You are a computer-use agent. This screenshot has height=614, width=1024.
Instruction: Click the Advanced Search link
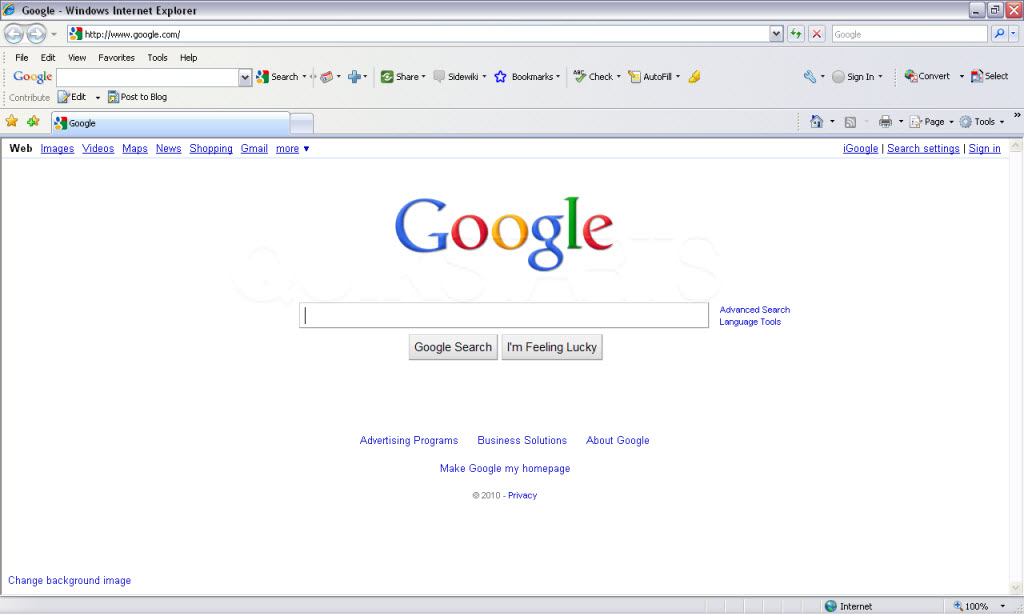coord(754,310)
